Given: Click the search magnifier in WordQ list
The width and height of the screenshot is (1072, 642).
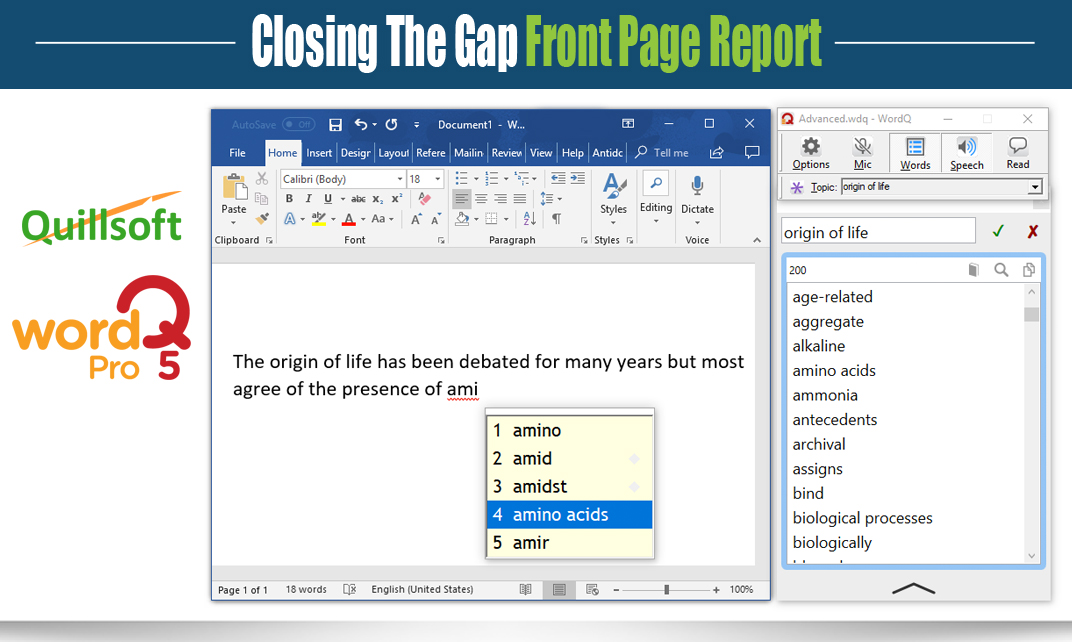Looking at the screenshot, I should point(1001,270).
